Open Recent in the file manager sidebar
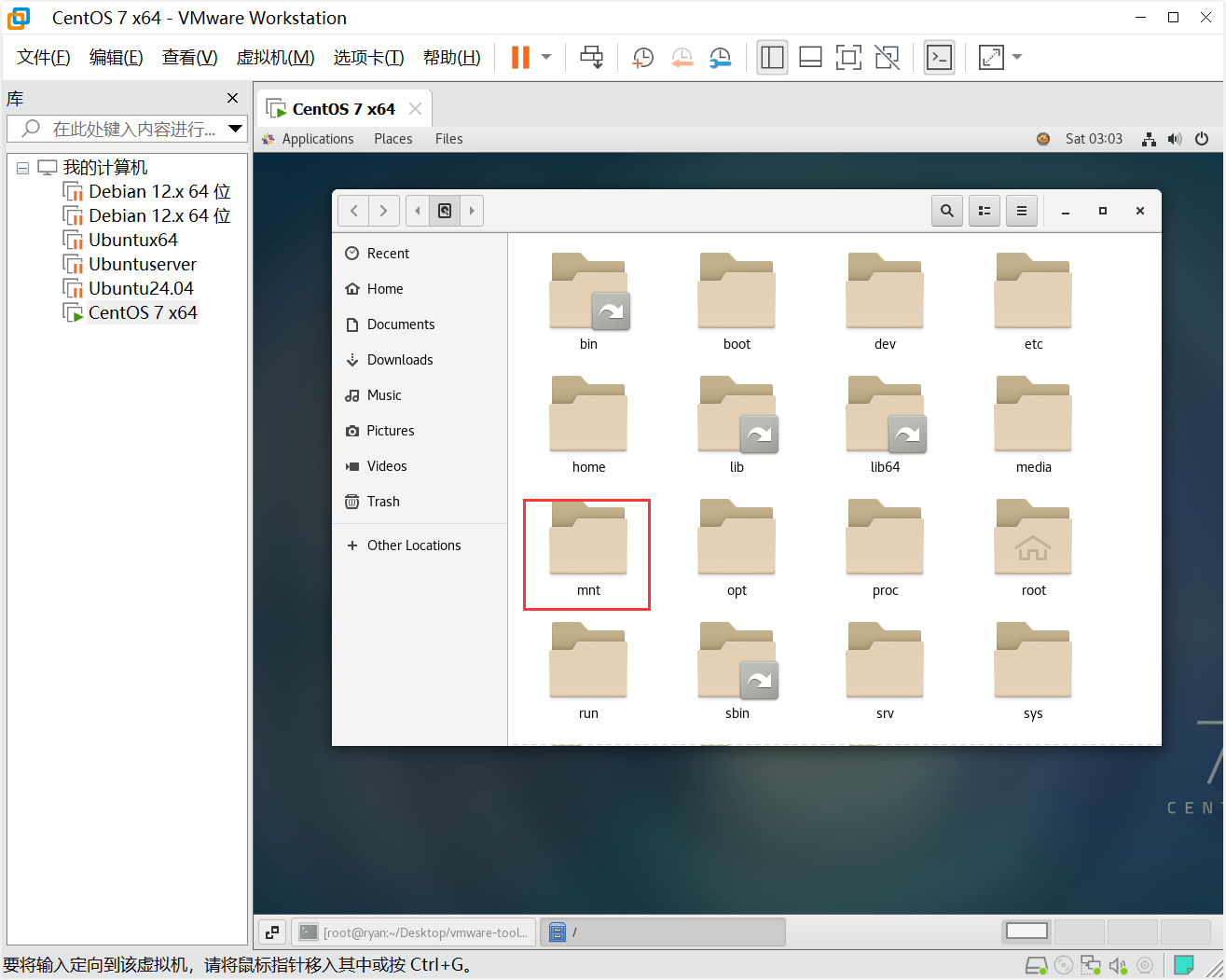 [420, 254]
